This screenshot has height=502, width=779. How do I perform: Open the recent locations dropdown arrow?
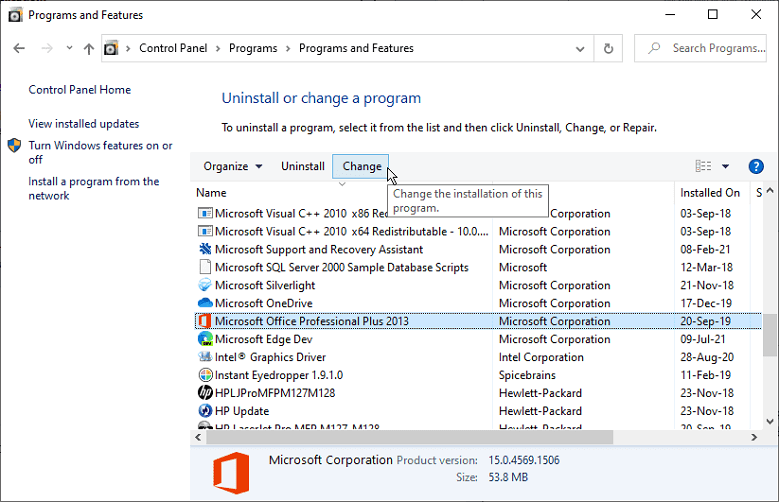click(70, 48)
